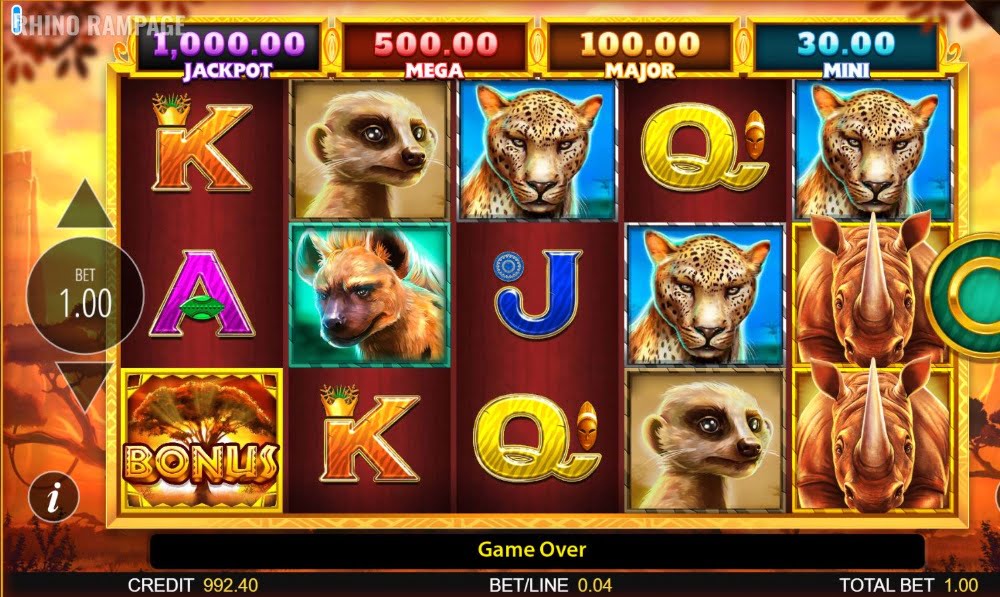Click the Bet 1.00 circle display

point(85,295)
